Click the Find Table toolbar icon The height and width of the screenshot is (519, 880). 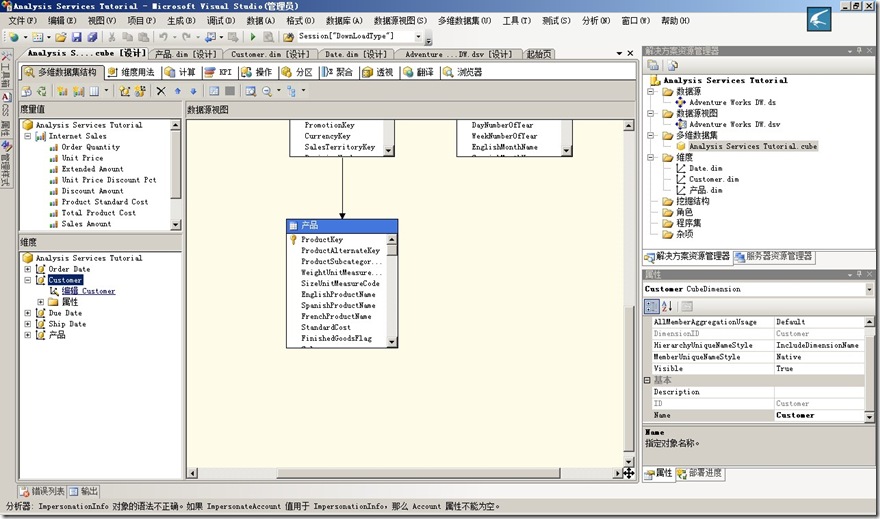[250, 91]
